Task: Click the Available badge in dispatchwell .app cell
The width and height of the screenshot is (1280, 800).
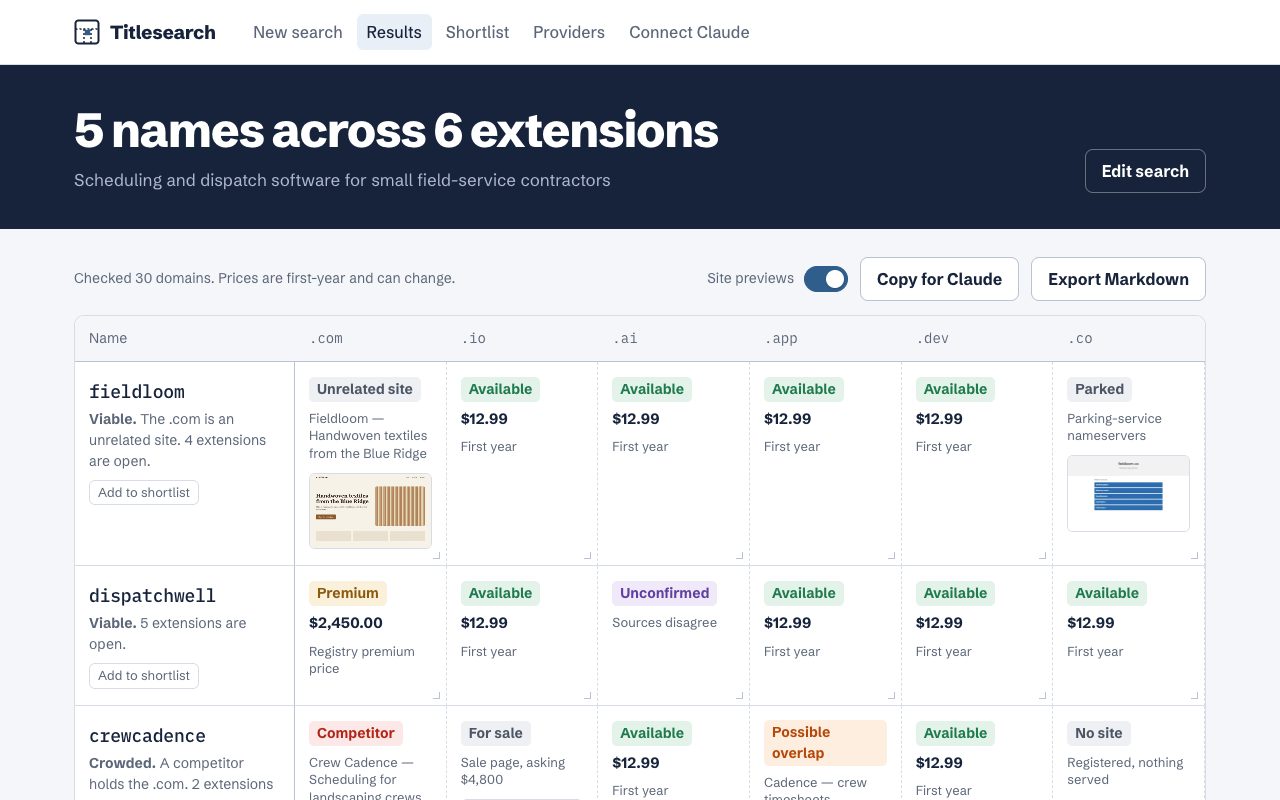Action: pyautogui.click(x=804, y=593)
